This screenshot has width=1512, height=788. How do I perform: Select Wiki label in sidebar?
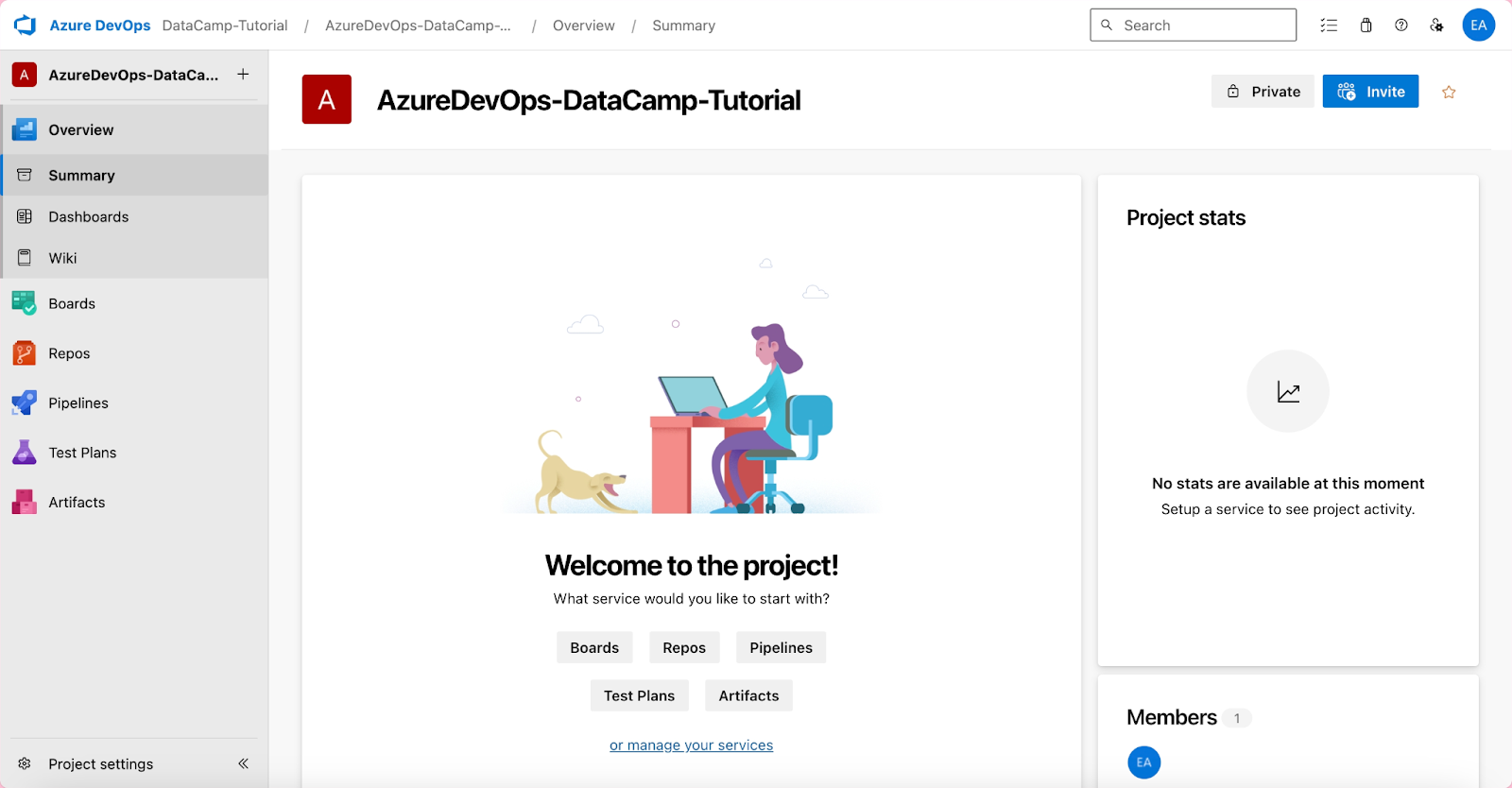[63, 258]
